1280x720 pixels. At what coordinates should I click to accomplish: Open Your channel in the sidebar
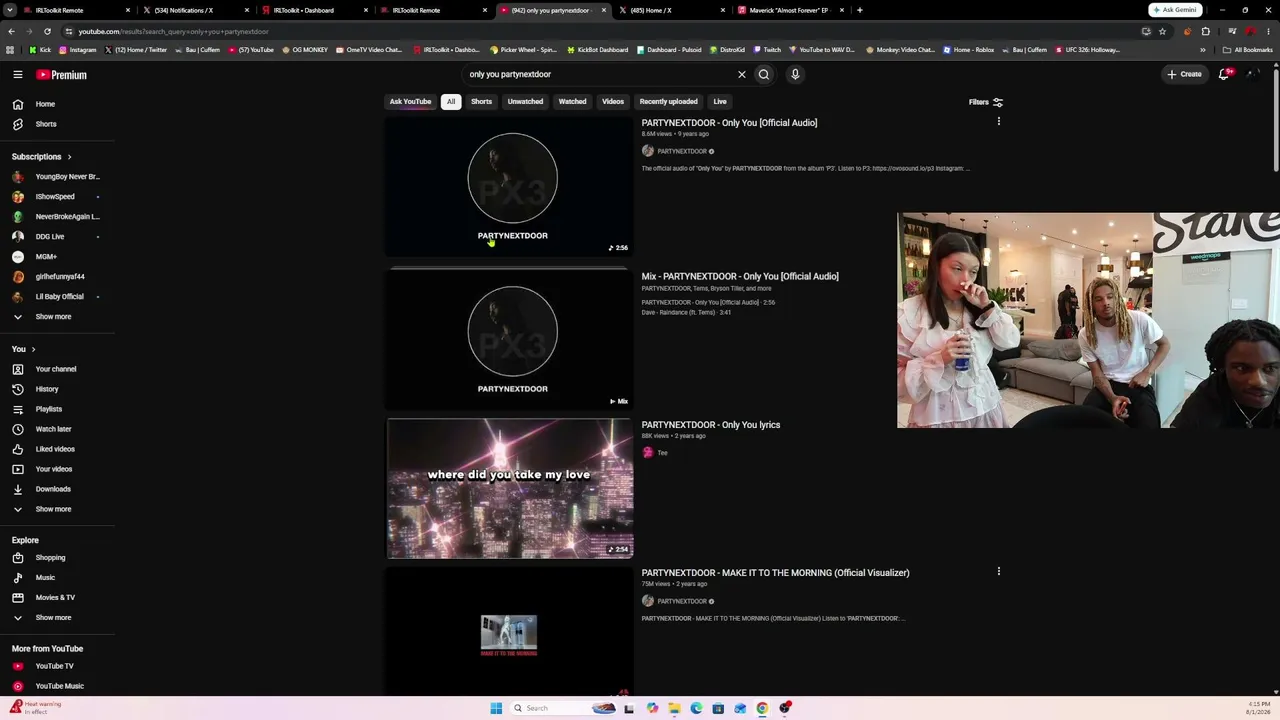pyautogui.click(x=57, y=369)
